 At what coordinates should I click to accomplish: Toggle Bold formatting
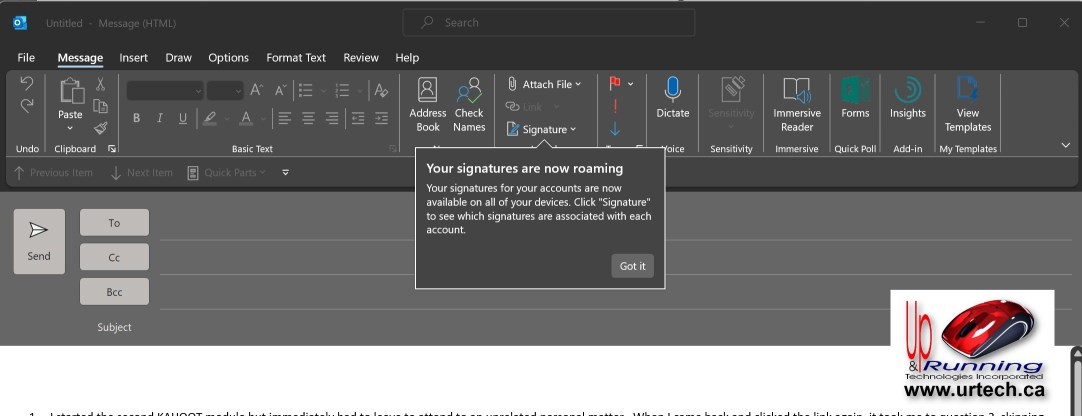click(137, 119)
